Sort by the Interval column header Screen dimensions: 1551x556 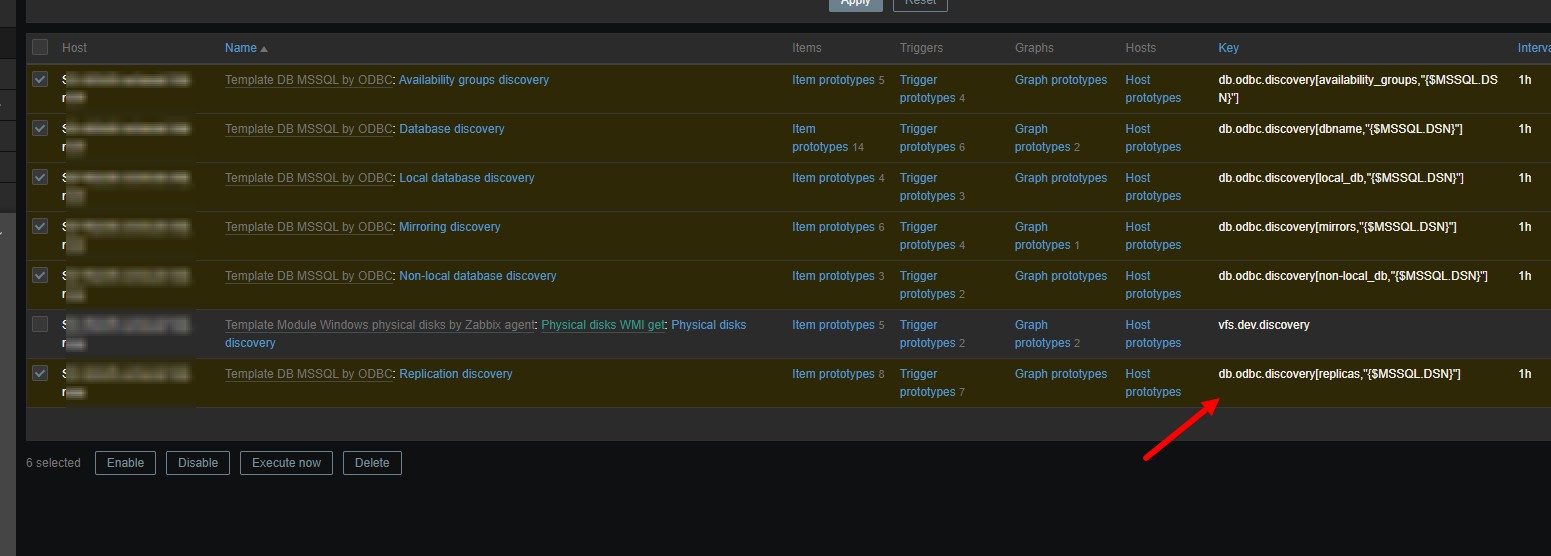point(1534,48)
